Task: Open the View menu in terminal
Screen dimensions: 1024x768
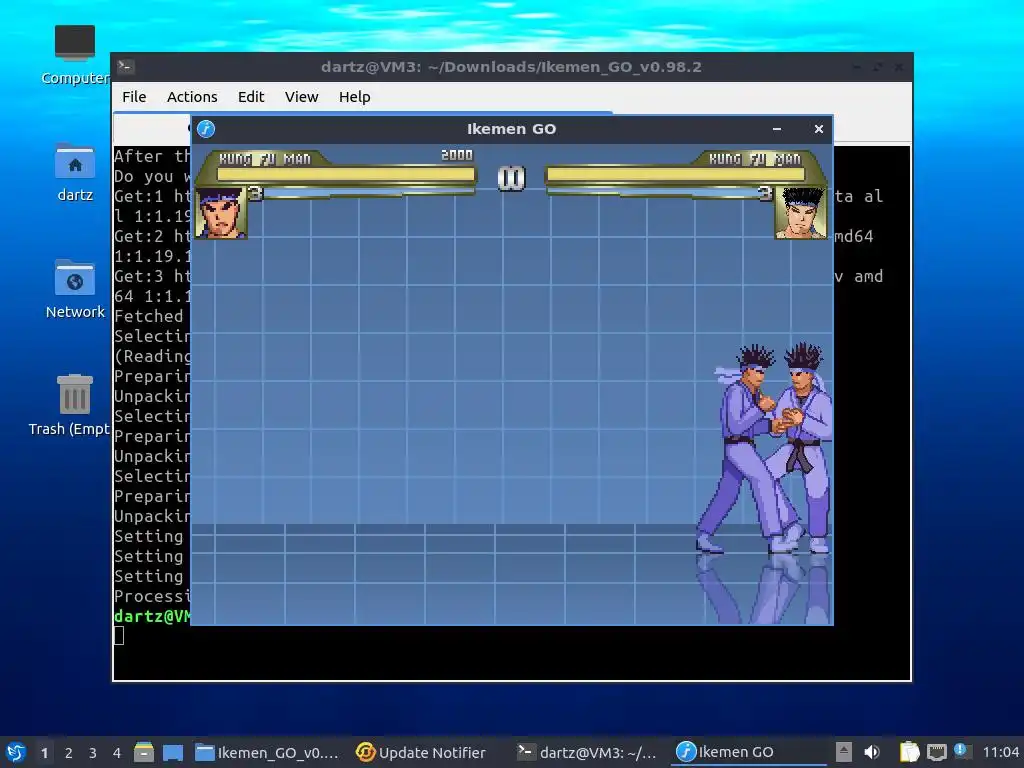Action: (x=301, y=97)
